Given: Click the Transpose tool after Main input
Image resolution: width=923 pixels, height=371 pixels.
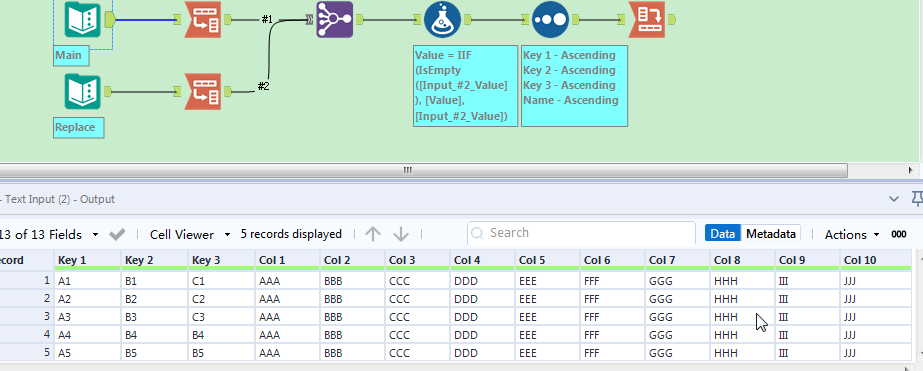Looking at the screenshot, I should pos(203,19).
